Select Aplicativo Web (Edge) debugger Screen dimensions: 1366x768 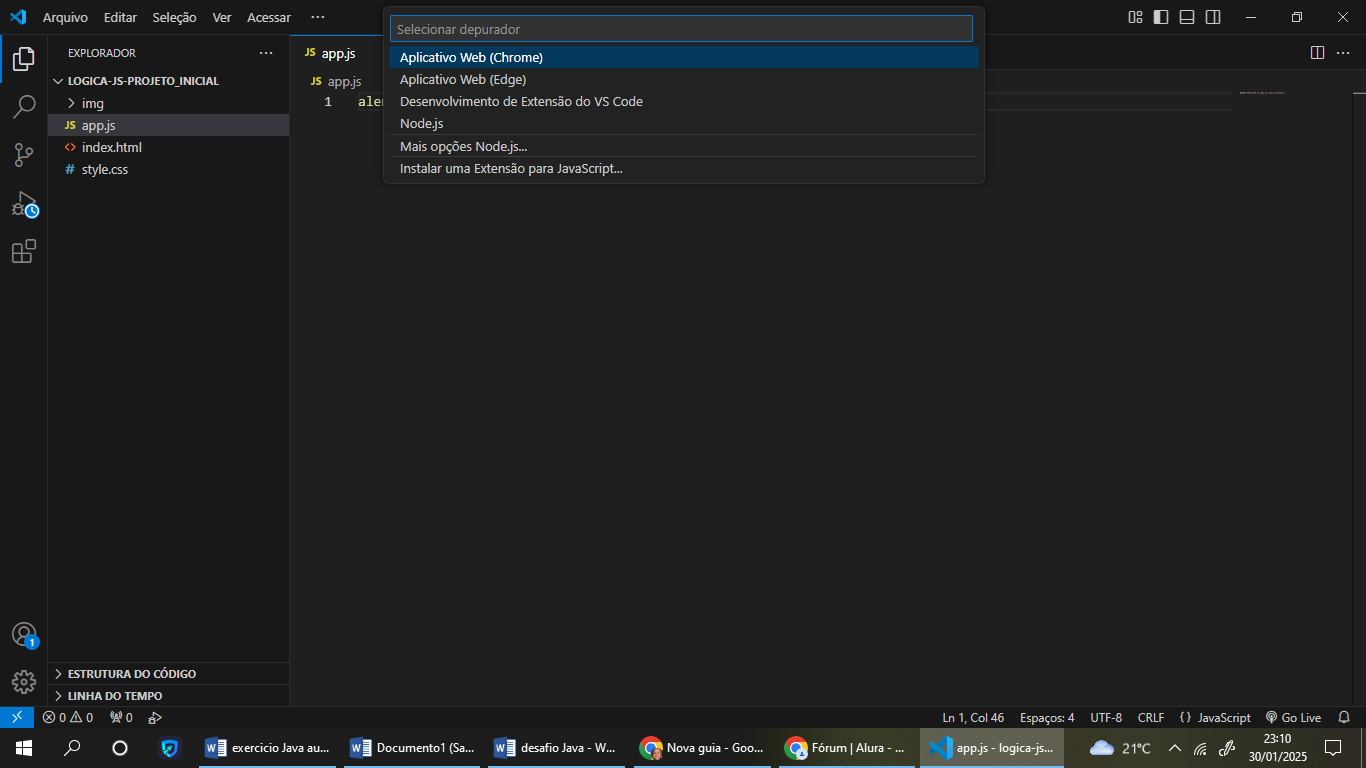click(684, 79)
